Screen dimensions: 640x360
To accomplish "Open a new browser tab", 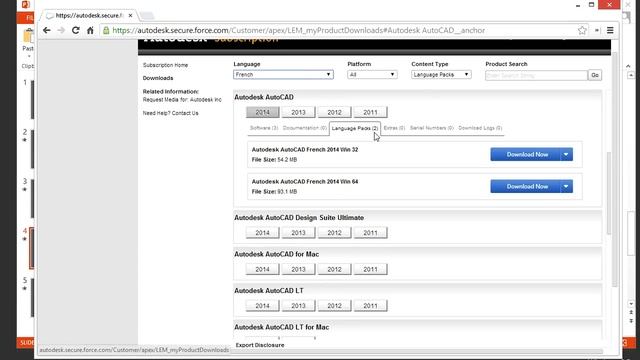I will [147, 16].
